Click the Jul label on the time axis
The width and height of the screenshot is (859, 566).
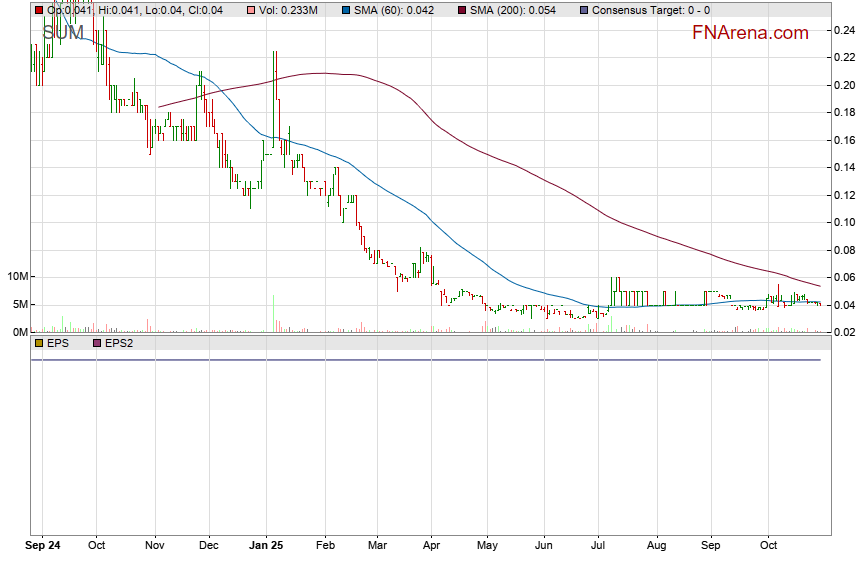tap(600, 547)
